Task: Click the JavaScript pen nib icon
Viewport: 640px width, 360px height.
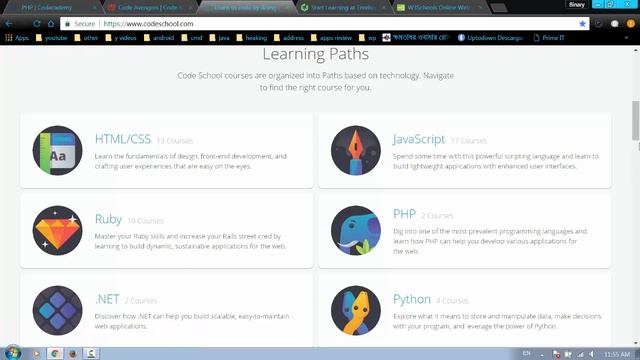Action: pos(356,151)
